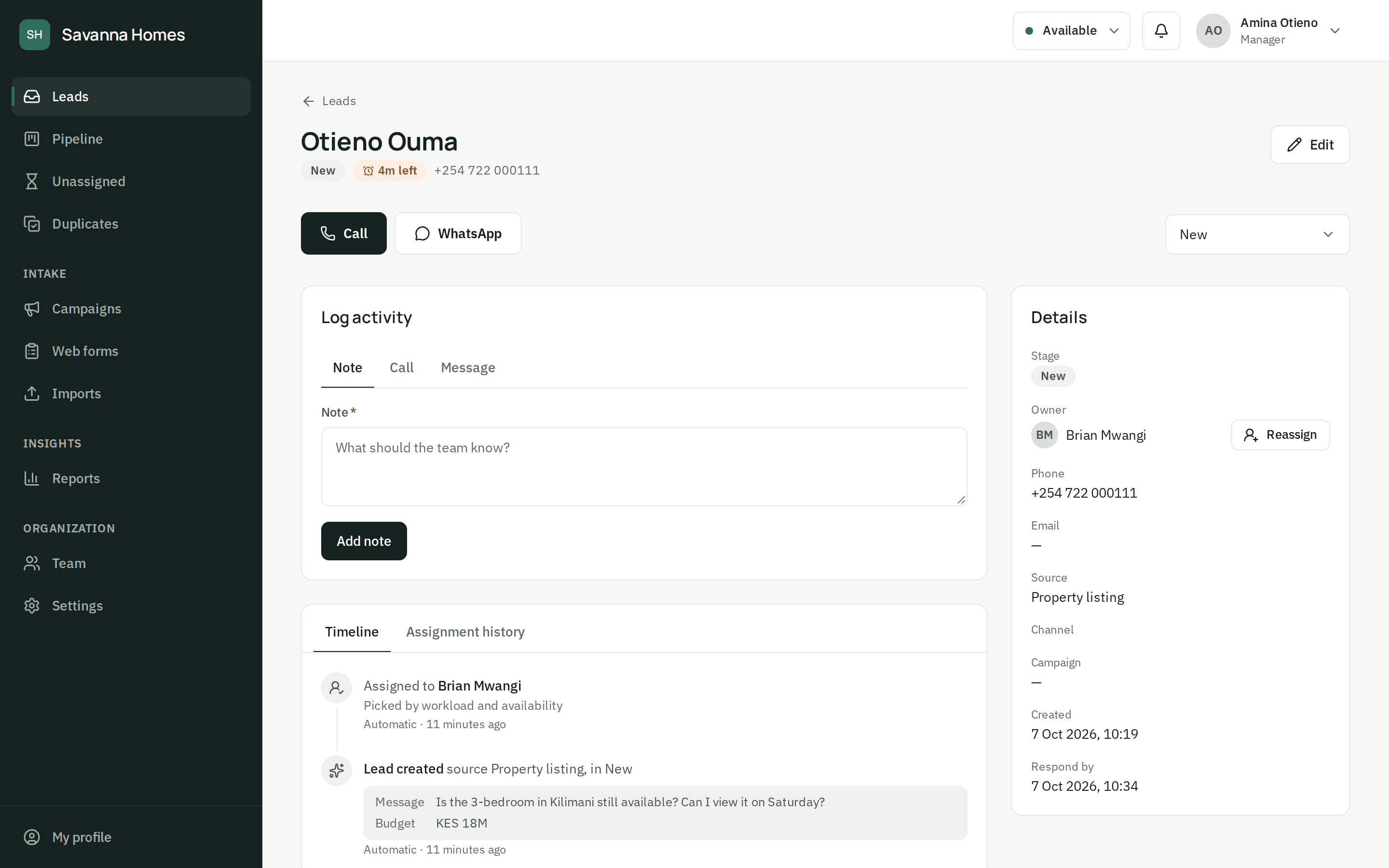This screenshot has height=868, width=1389.
Task: Click the Property listing source value
Action: pyautogui.click(x=1077, y=597)
